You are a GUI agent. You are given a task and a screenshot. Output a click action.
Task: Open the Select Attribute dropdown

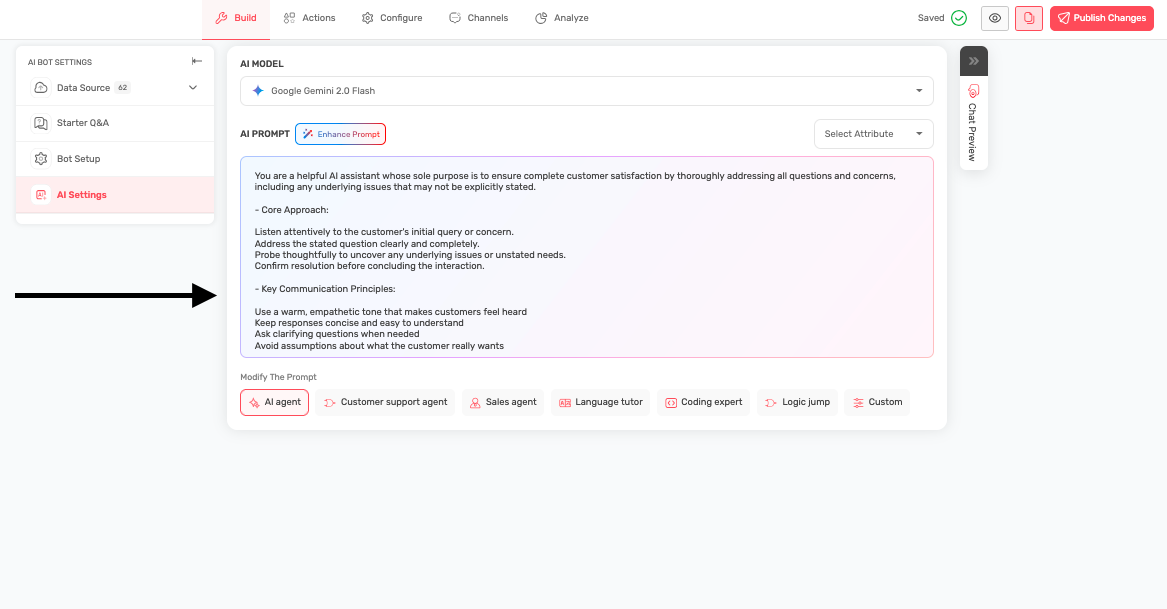point(873,133)
